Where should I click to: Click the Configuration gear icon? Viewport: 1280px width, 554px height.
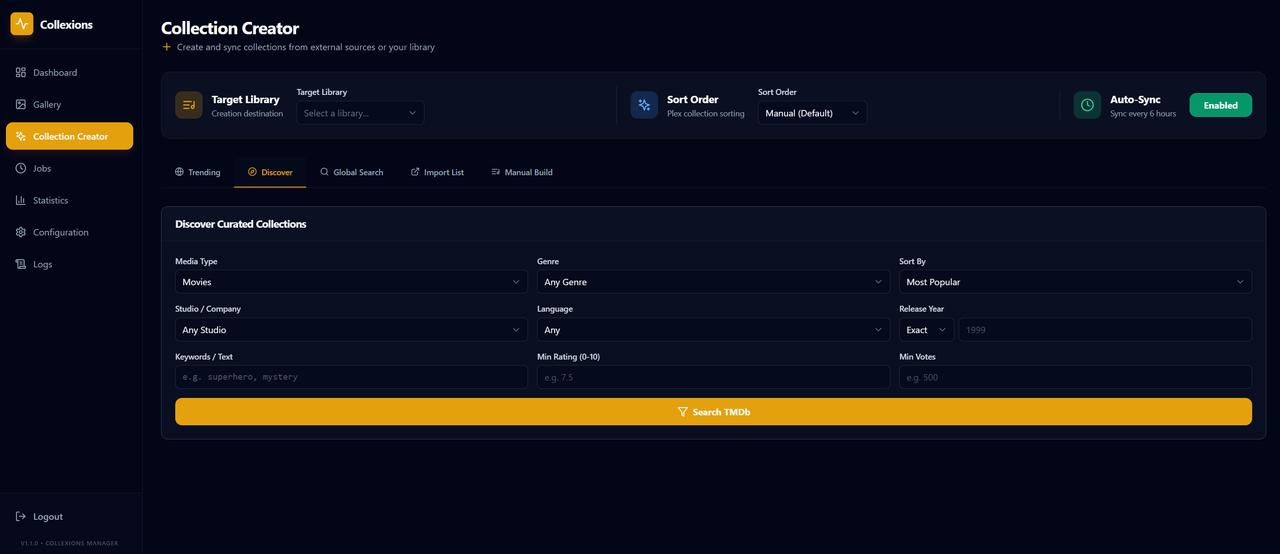21,233
